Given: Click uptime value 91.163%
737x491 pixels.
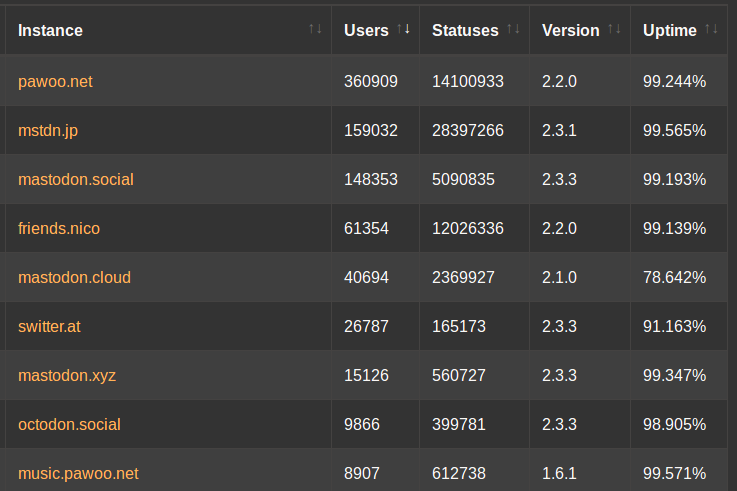Looking at the screenshot, I should pyautogui.click(x=674, y=327).
